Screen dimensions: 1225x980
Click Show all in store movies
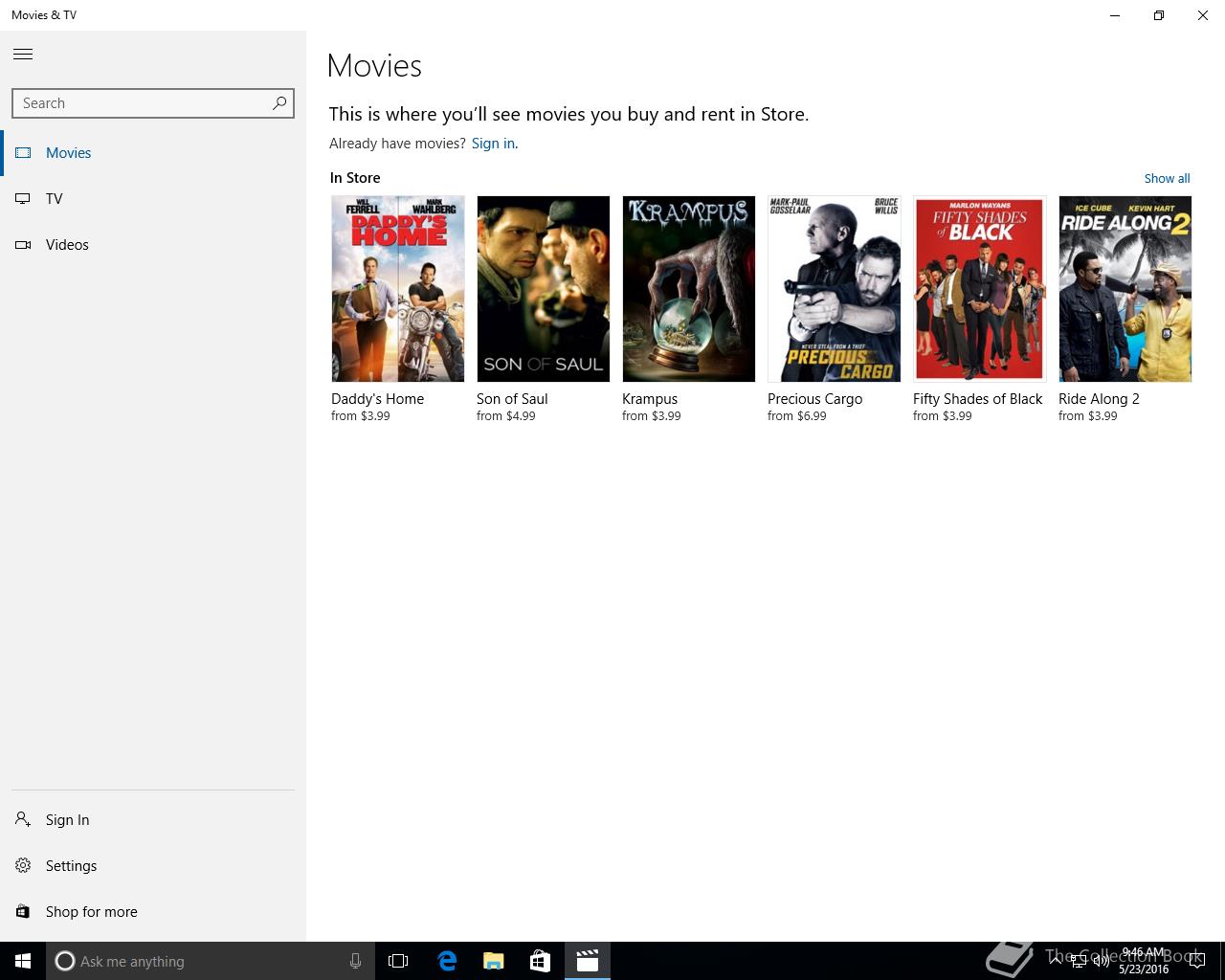pos(1167,178)
